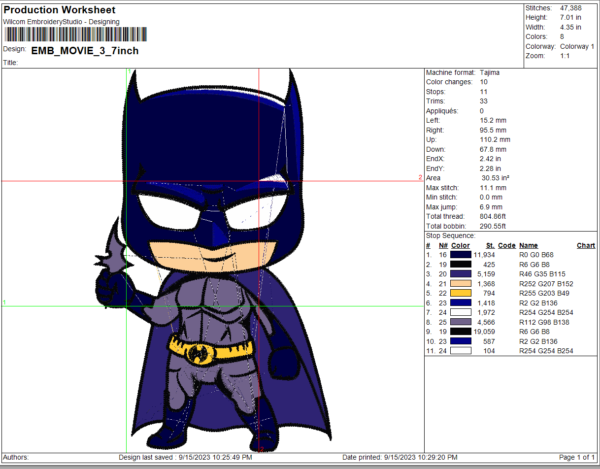The image size is (600, 469).
Task: Click the Chart column header
Action: [585, 245]
